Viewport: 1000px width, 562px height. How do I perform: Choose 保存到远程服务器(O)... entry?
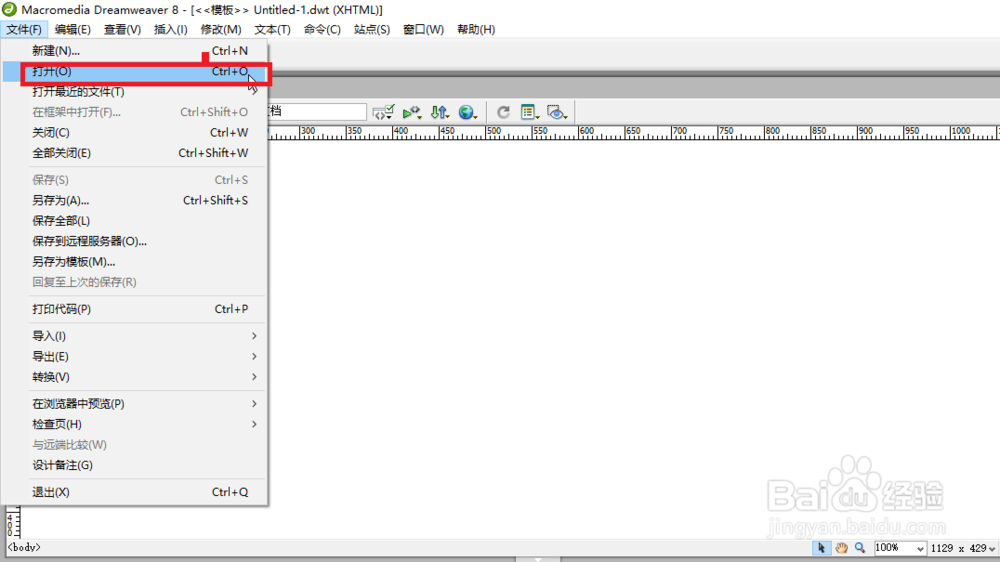point(133,241)
